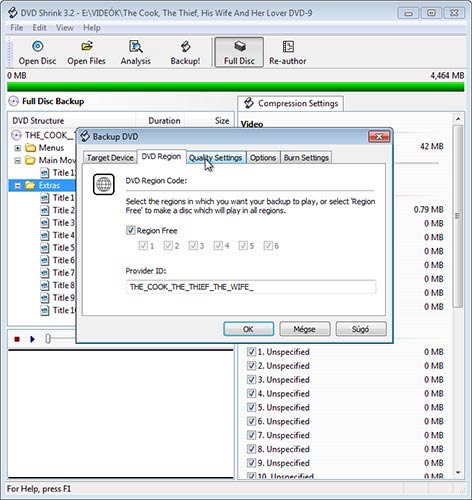Collapse the Main Movie tree node
This screenshot has width=472, height=500.
pos(18,161)
